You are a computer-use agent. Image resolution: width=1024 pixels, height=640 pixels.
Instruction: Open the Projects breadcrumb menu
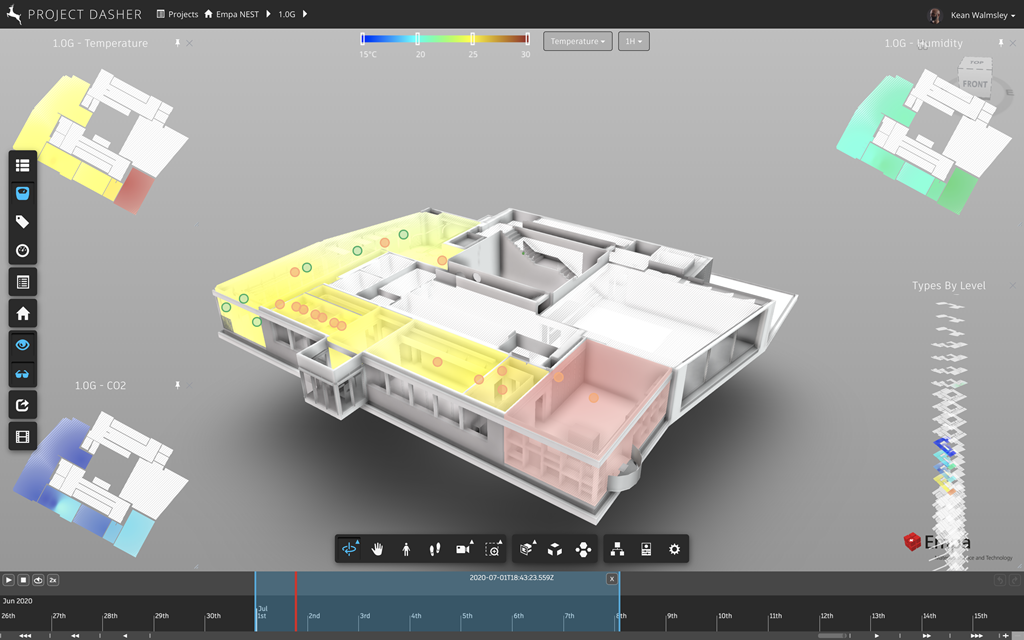point(177,15)
